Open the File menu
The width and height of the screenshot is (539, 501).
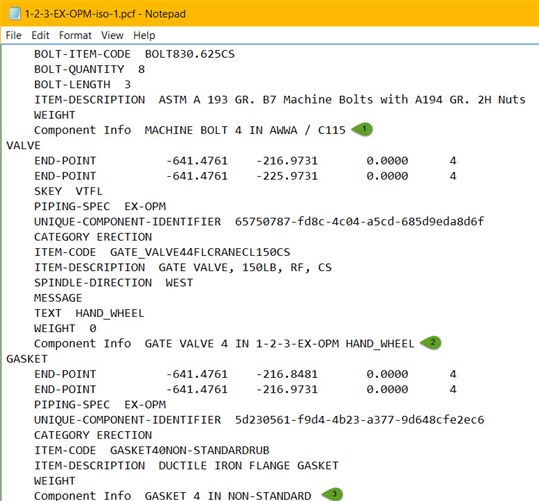(13, 35)
